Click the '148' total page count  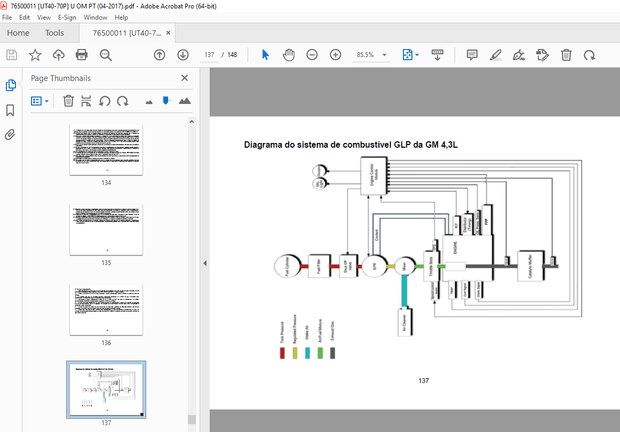(232, 55)
